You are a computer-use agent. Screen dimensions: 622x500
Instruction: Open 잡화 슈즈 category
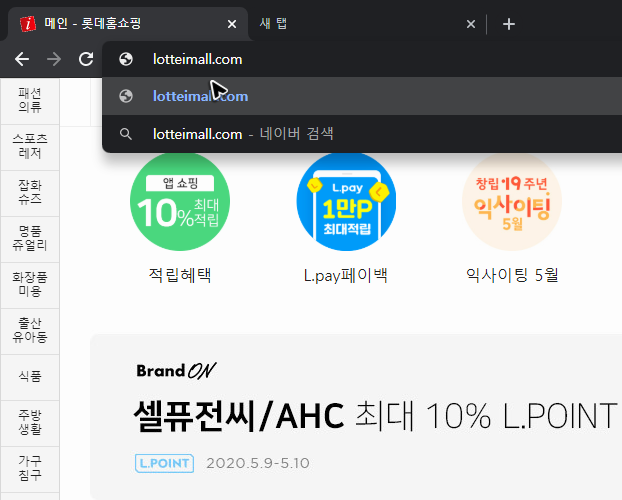pyautogui.click(x=30, y=192)
